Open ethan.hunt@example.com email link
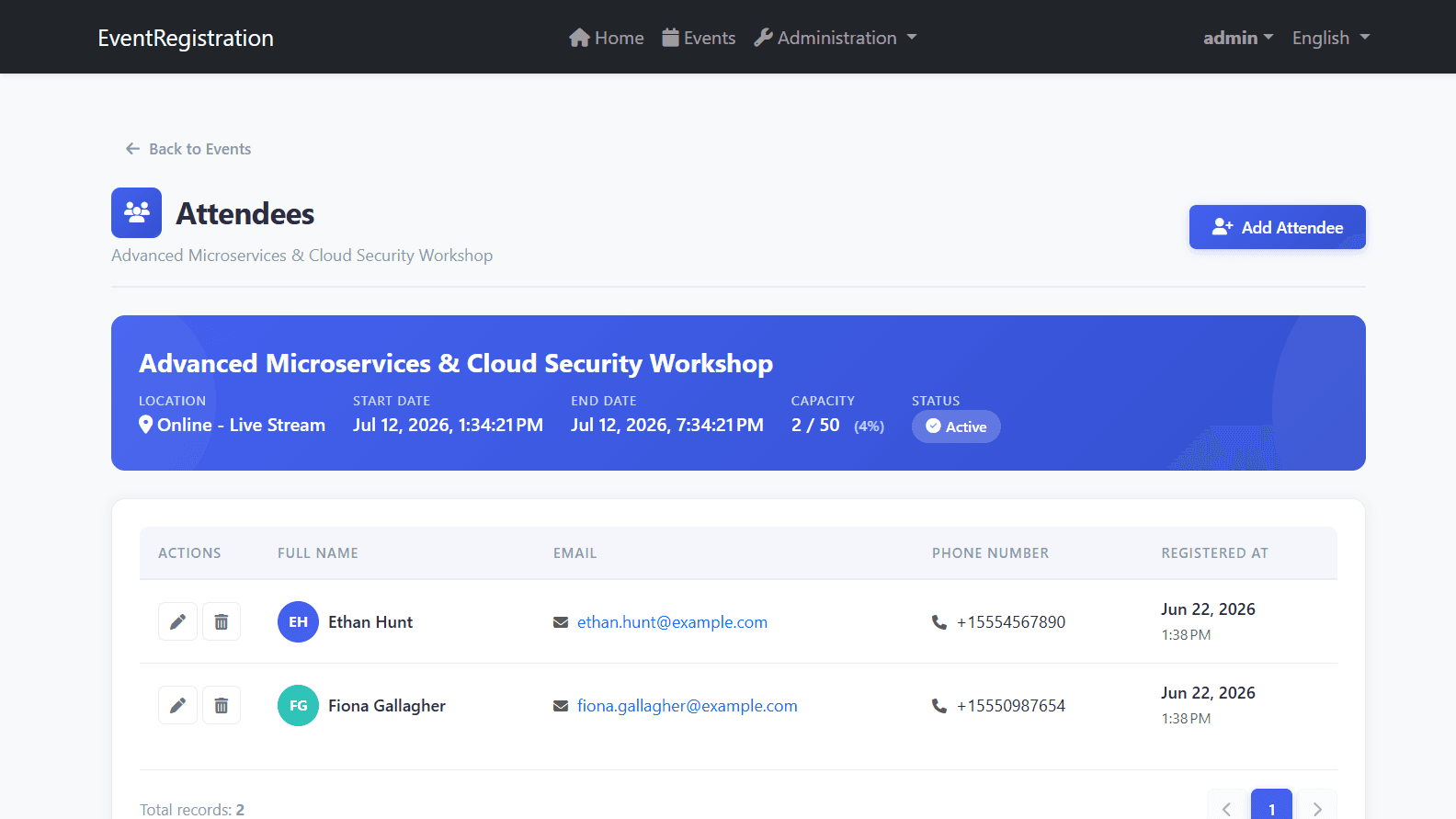Screen dimensions: 1456x819 (672, 622)
